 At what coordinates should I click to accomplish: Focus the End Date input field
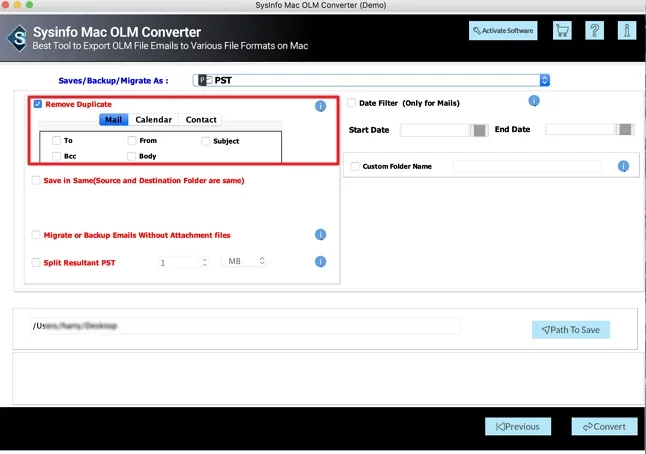pyautogui.click(x=580, y=129)
